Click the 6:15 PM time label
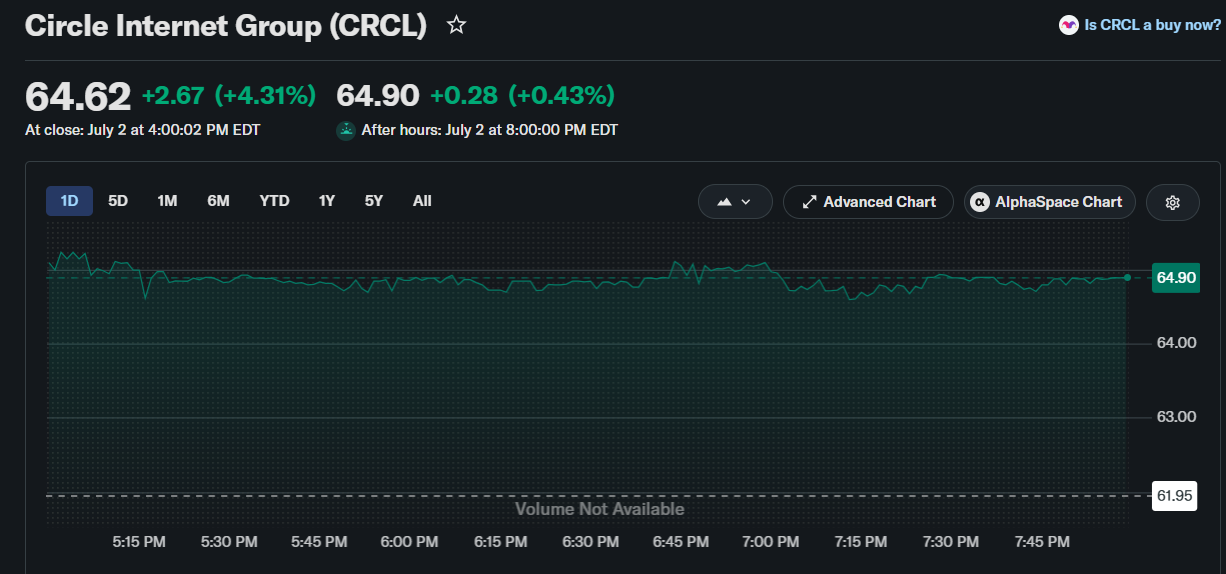 pos(500,542)
